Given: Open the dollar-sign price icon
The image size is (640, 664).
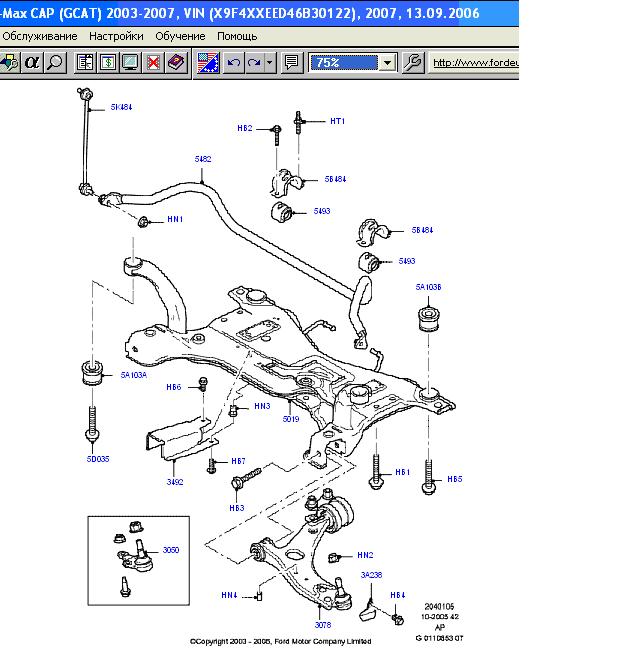Looking at the screenshot, I should tap(108, 63).
